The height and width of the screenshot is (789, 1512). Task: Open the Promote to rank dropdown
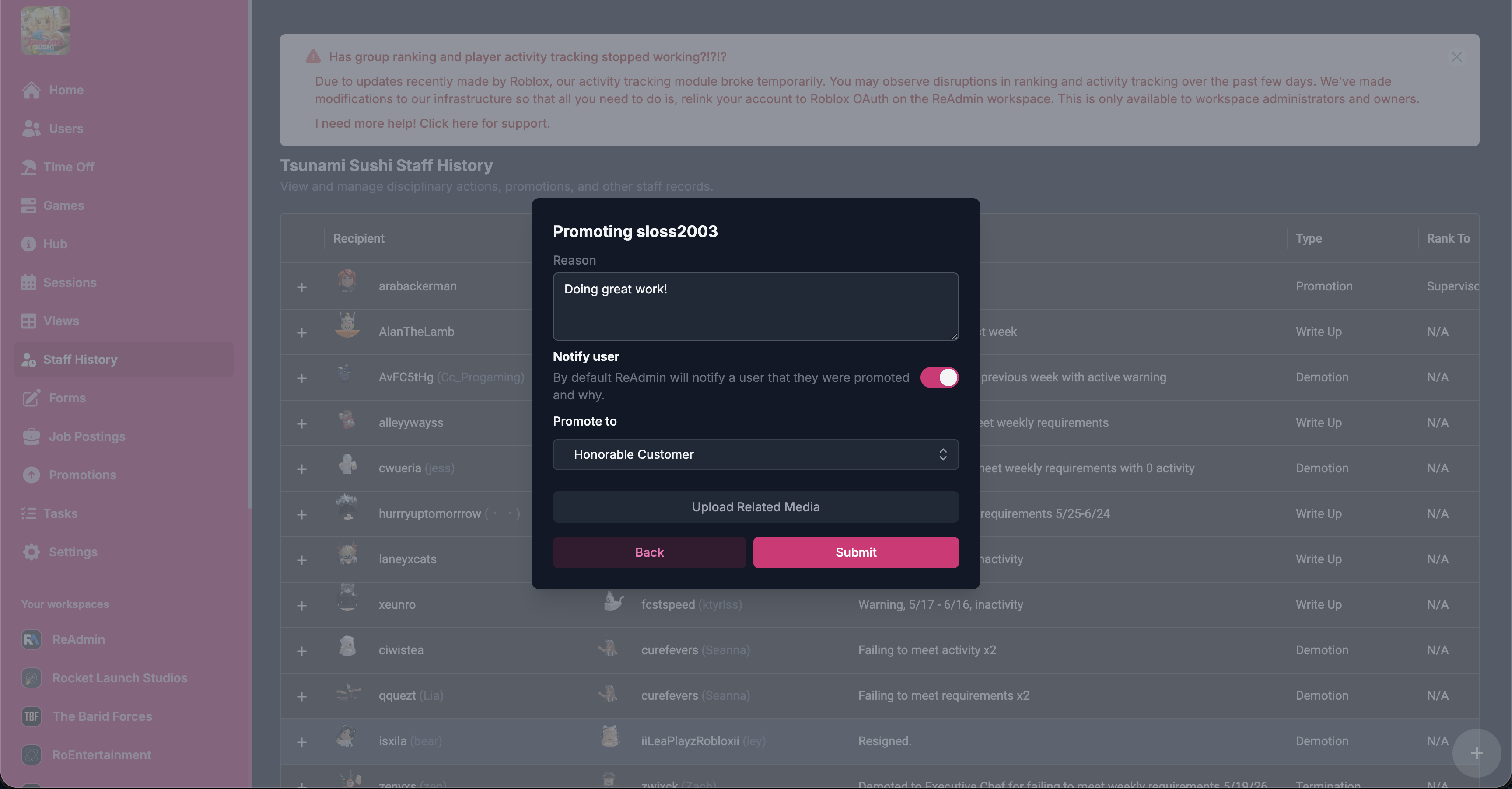coord(756,454)
